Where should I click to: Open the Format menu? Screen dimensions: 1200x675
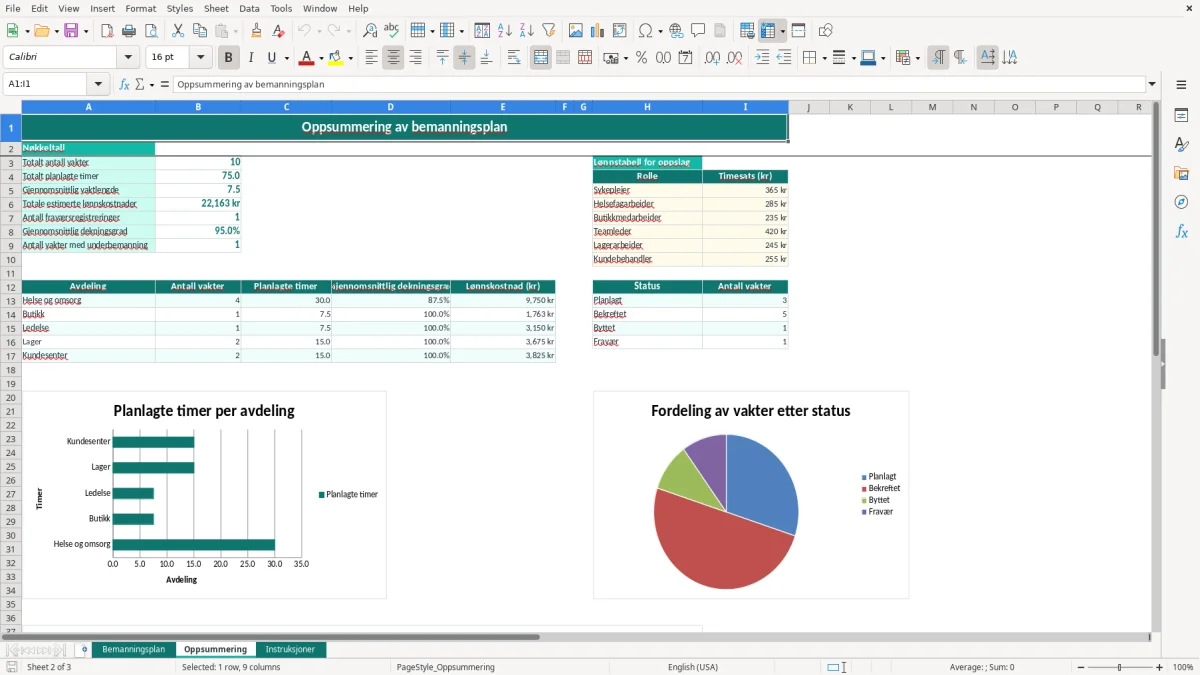[140, 8]
